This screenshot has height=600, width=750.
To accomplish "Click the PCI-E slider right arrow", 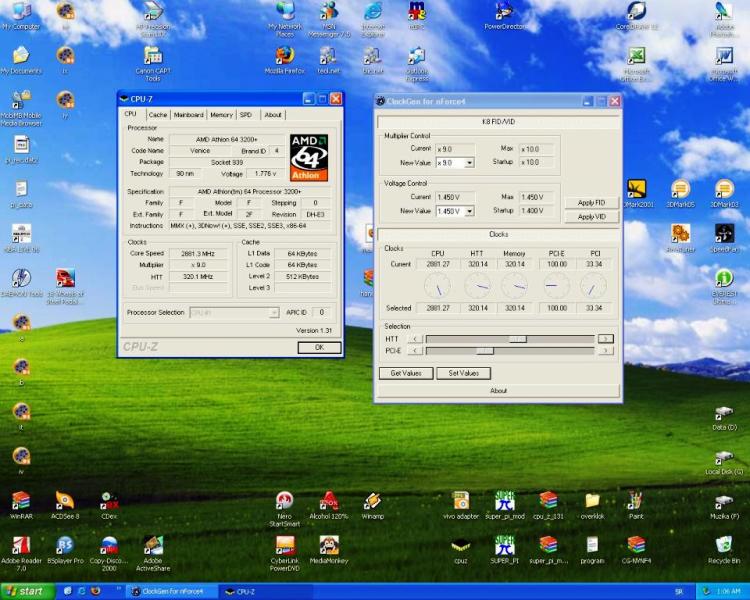I will pyautogui.click(x=605, y=351).
